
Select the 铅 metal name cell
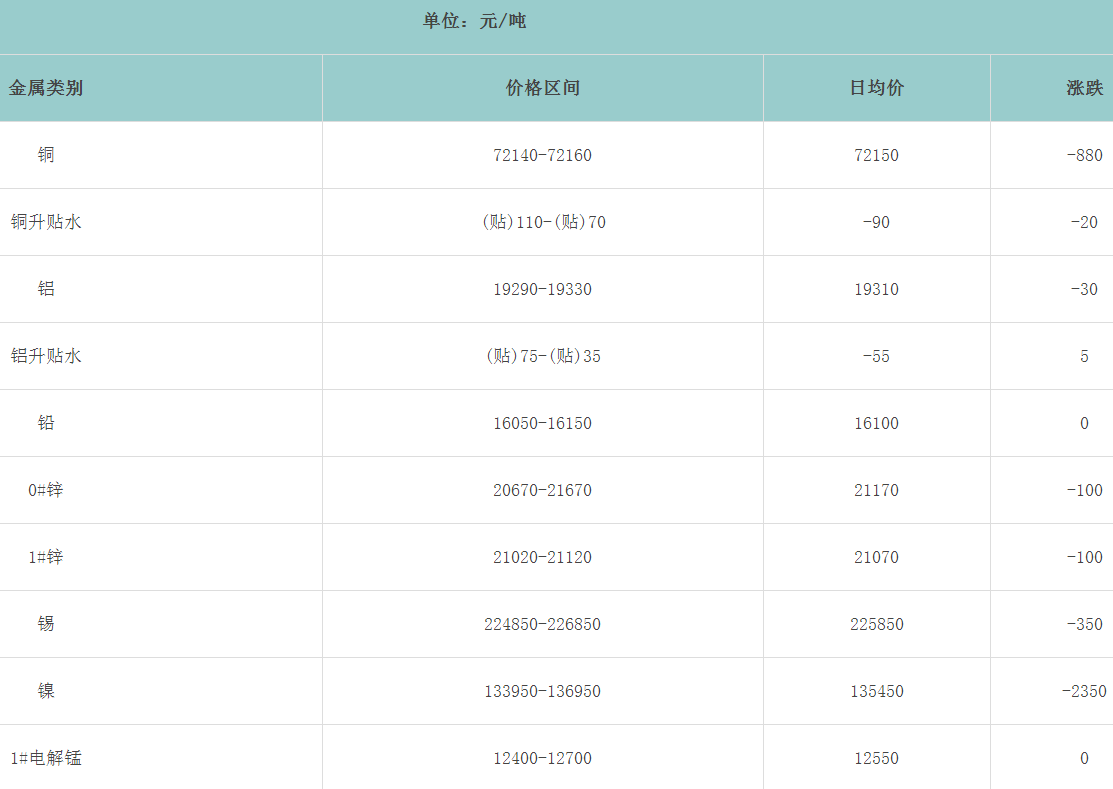pos(46,423)
